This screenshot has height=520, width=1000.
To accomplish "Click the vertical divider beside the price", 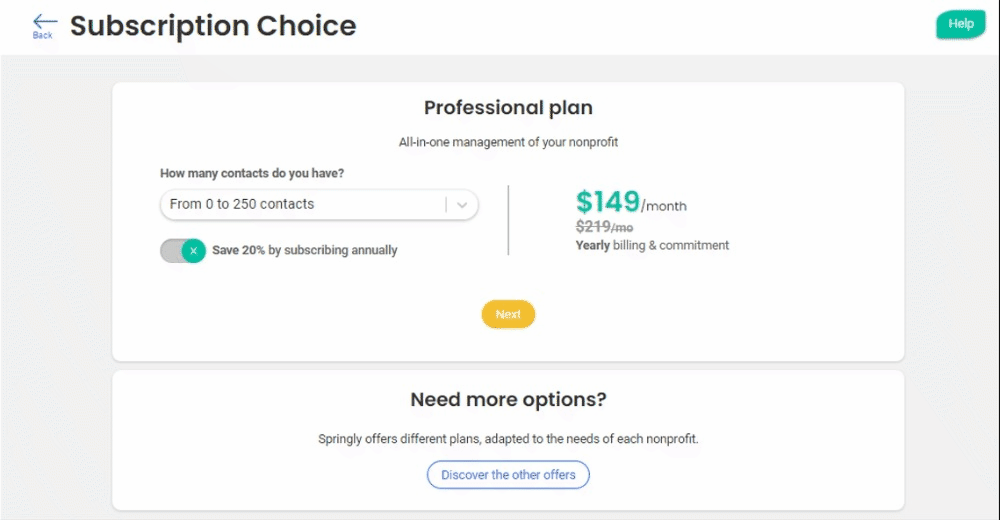I will click(x=508, y=220).
